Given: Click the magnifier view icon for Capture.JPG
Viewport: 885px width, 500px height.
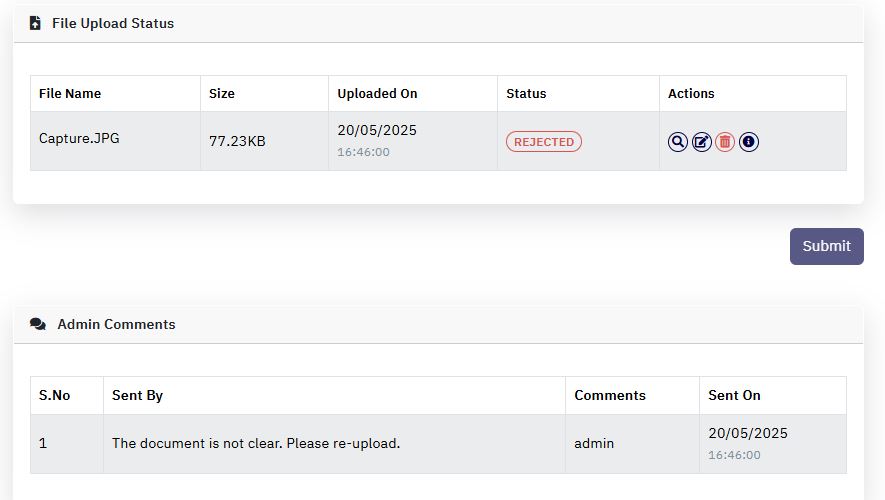Looking at the screenshot, I should click(x=677, y=142).
